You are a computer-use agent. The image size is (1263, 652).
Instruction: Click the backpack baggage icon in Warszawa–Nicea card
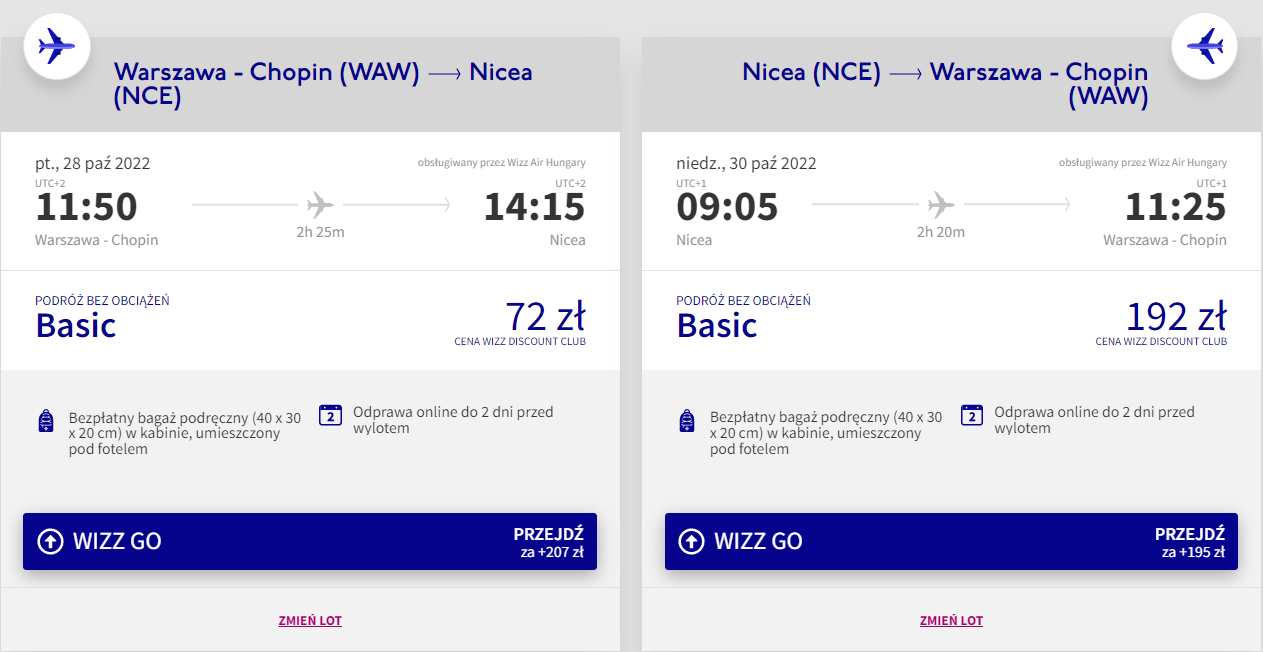[46, 421]
